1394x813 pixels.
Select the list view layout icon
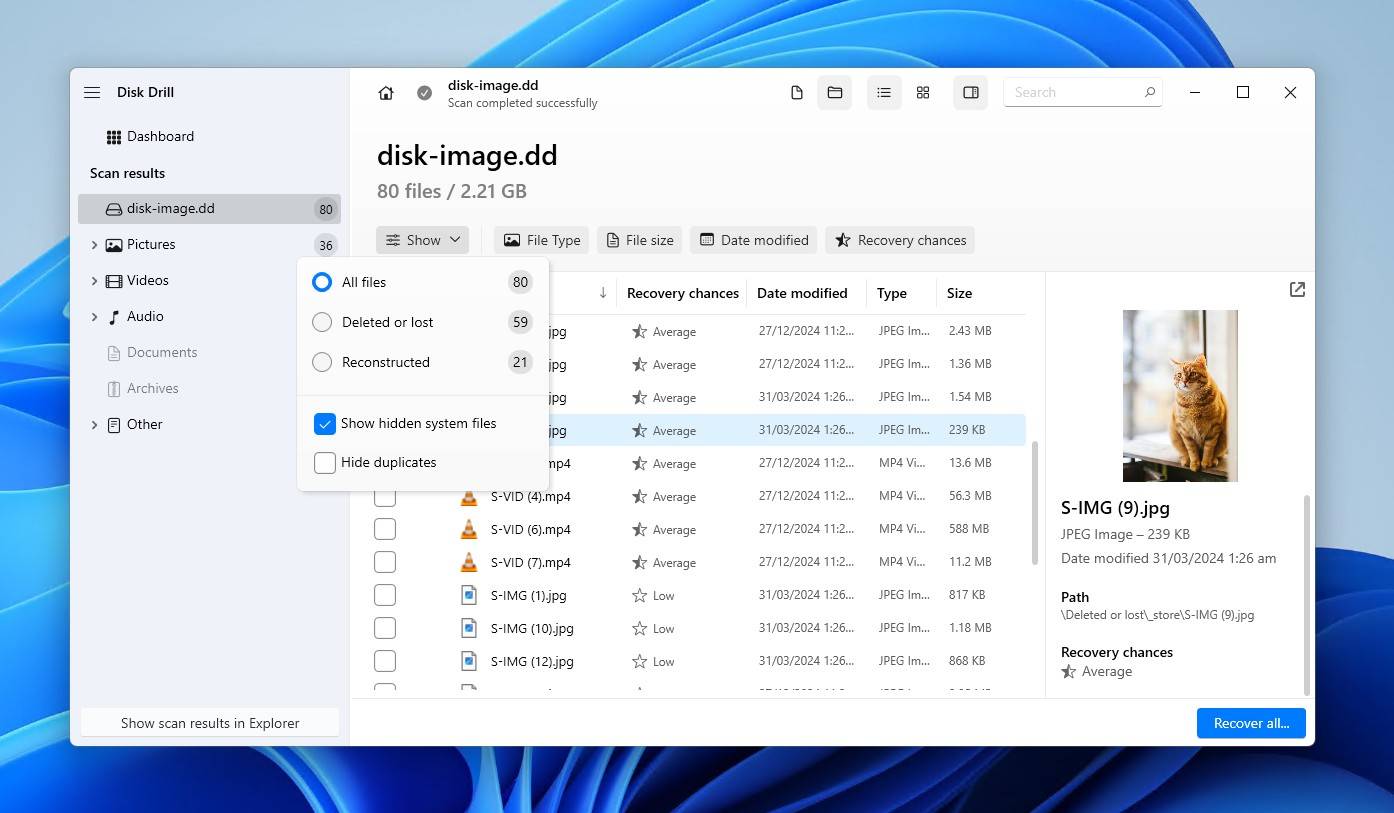point(884,93)
